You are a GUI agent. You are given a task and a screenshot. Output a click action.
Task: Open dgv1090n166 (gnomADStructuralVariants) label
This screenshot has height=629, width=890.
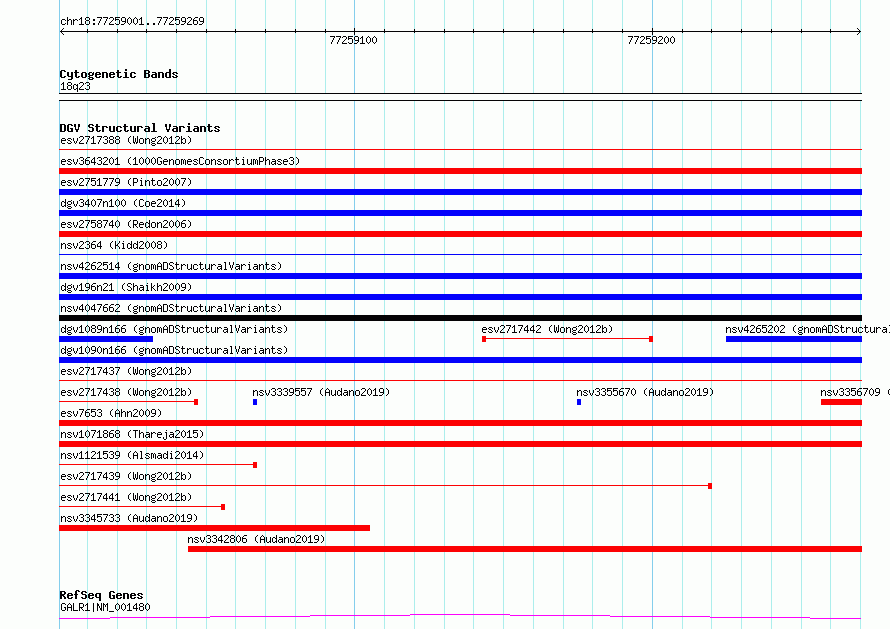pos(174,350)
